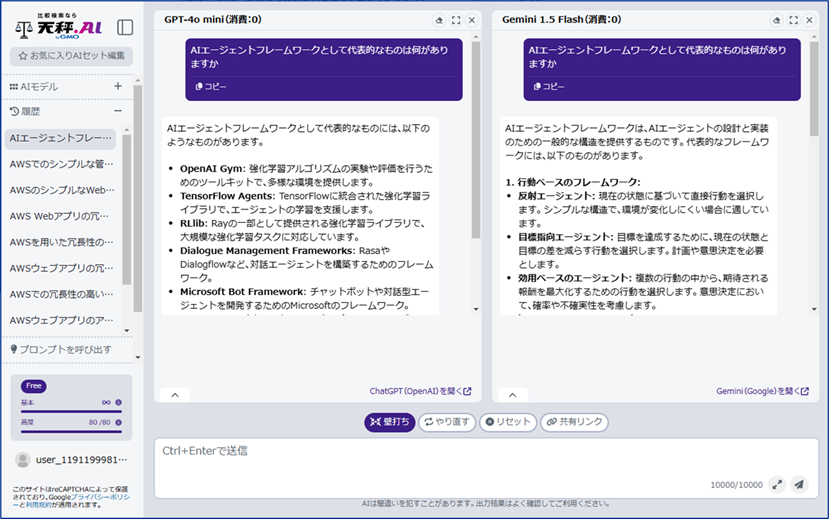
Task: Click the やり直す button
Action: click(447, 422)
